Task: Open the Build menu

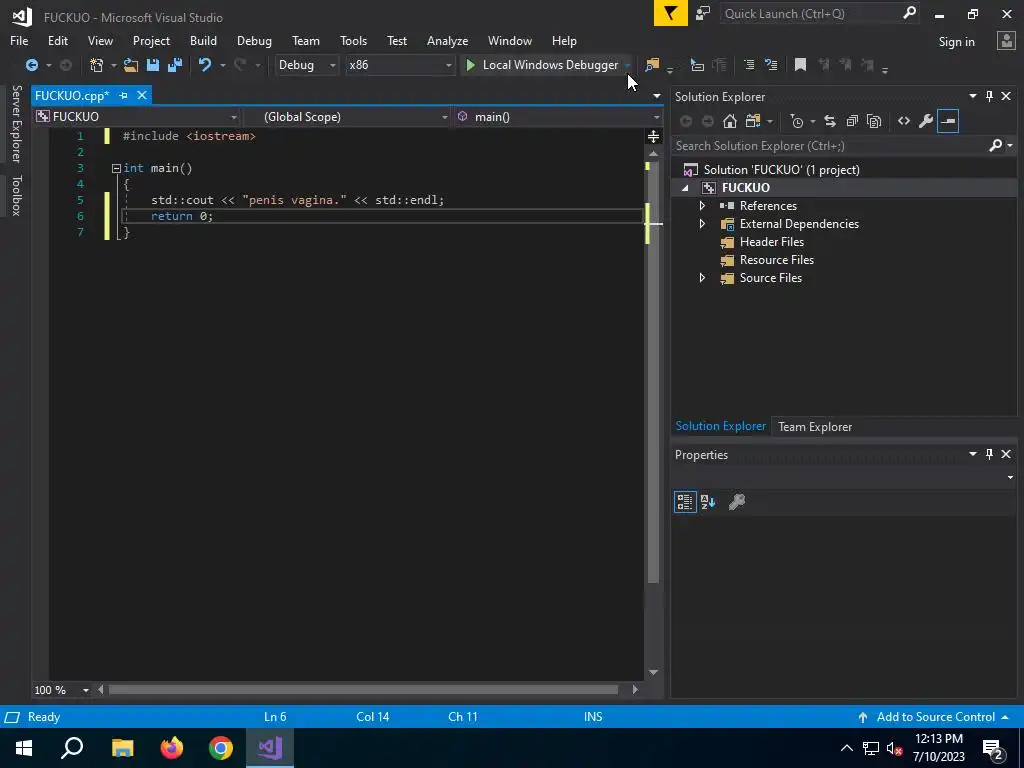Action: [x=203, y=40]
